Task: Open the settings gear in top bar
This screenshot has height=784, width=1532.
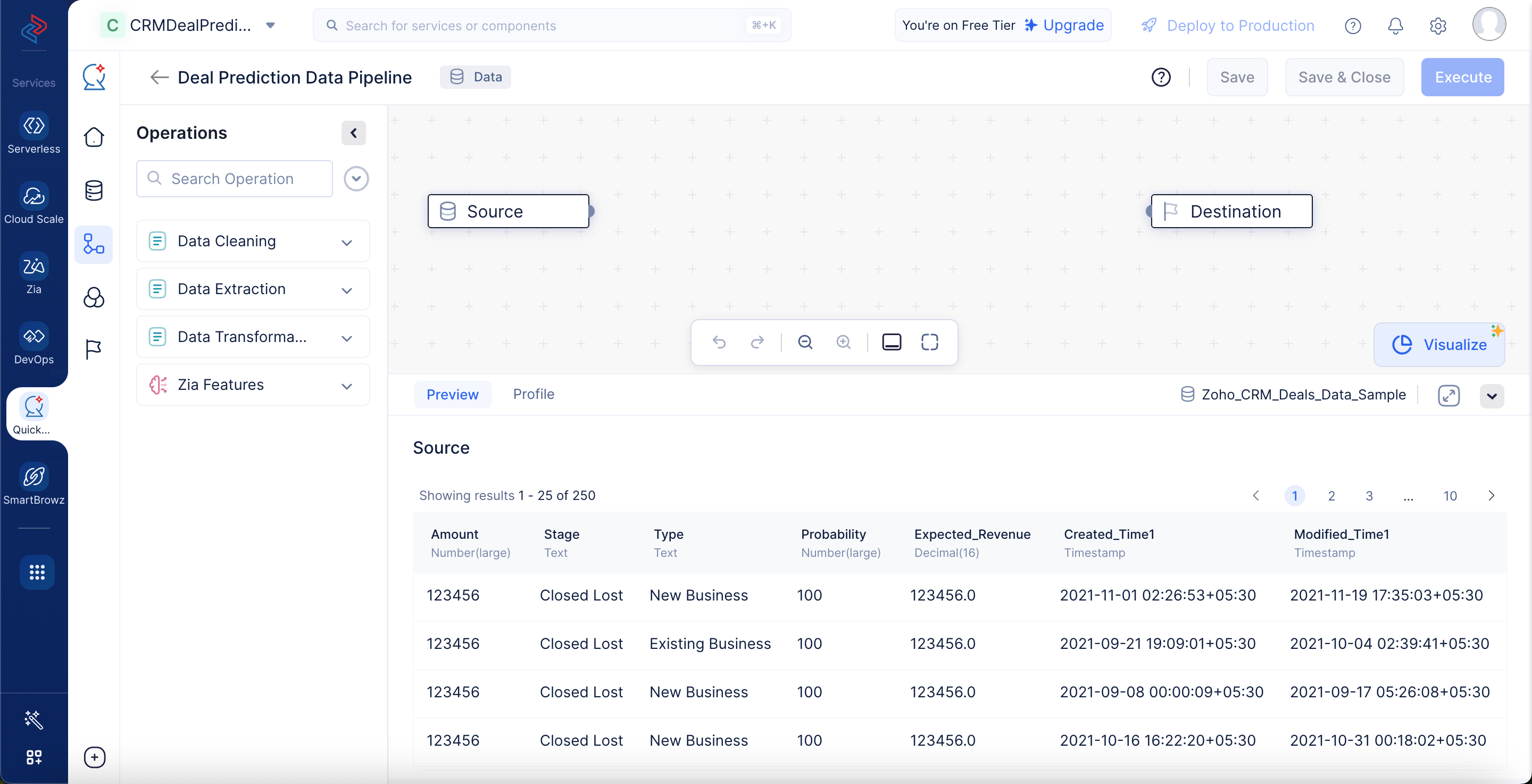Action: click(1438, 26)
